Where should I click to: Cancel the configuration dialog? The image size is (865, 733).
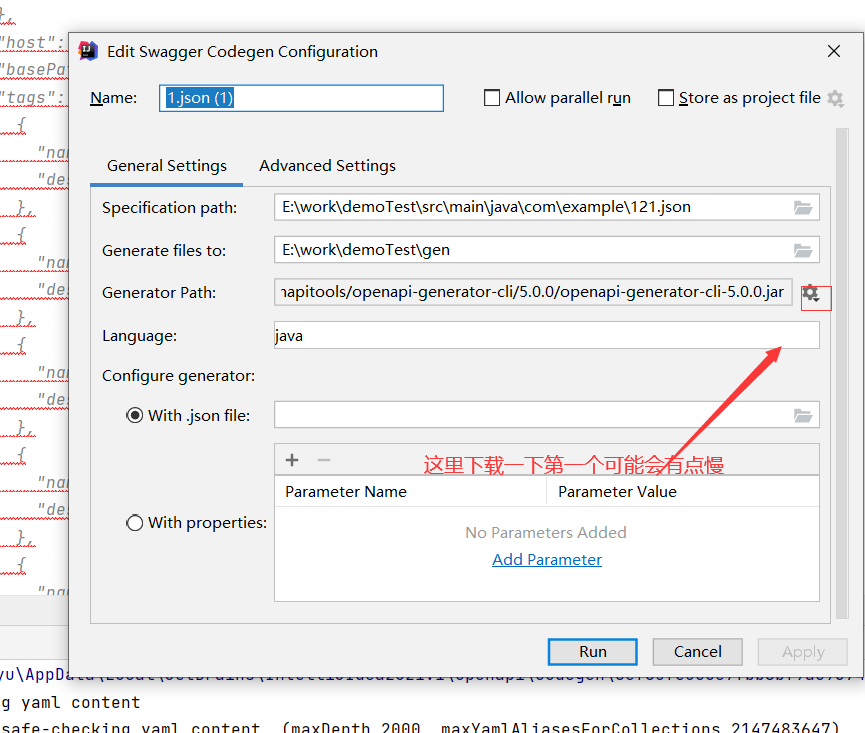(697, 651)
